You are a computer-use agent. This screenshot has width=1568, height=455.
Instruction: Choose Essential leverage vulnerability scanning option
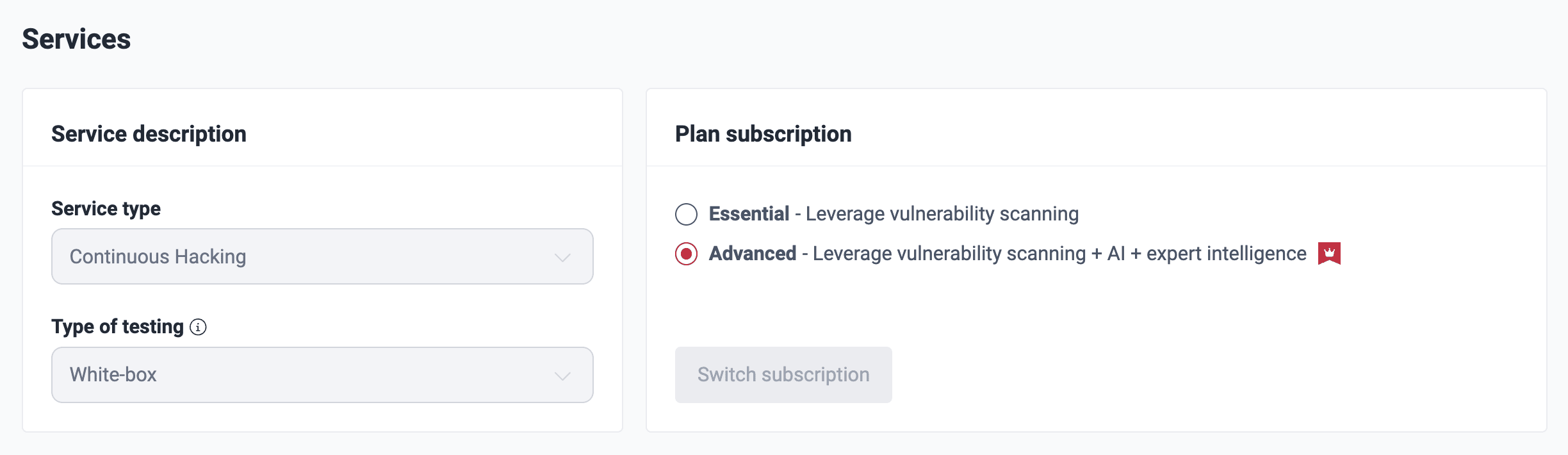click(x=686, y=214)
